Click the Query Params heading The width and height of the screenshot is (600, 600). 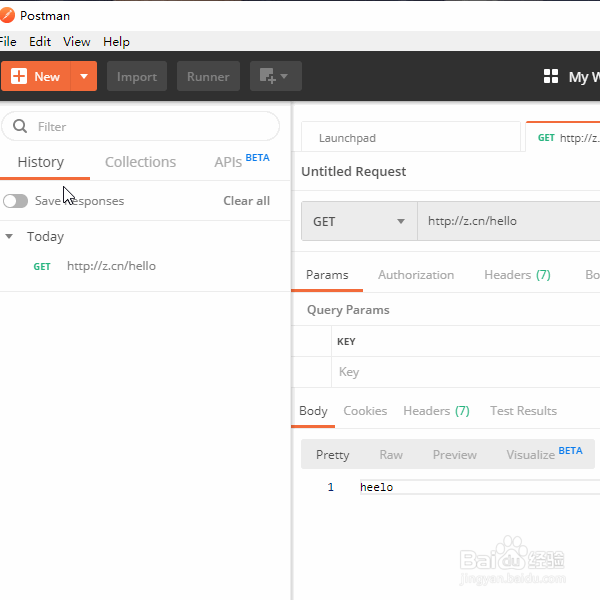348,310
